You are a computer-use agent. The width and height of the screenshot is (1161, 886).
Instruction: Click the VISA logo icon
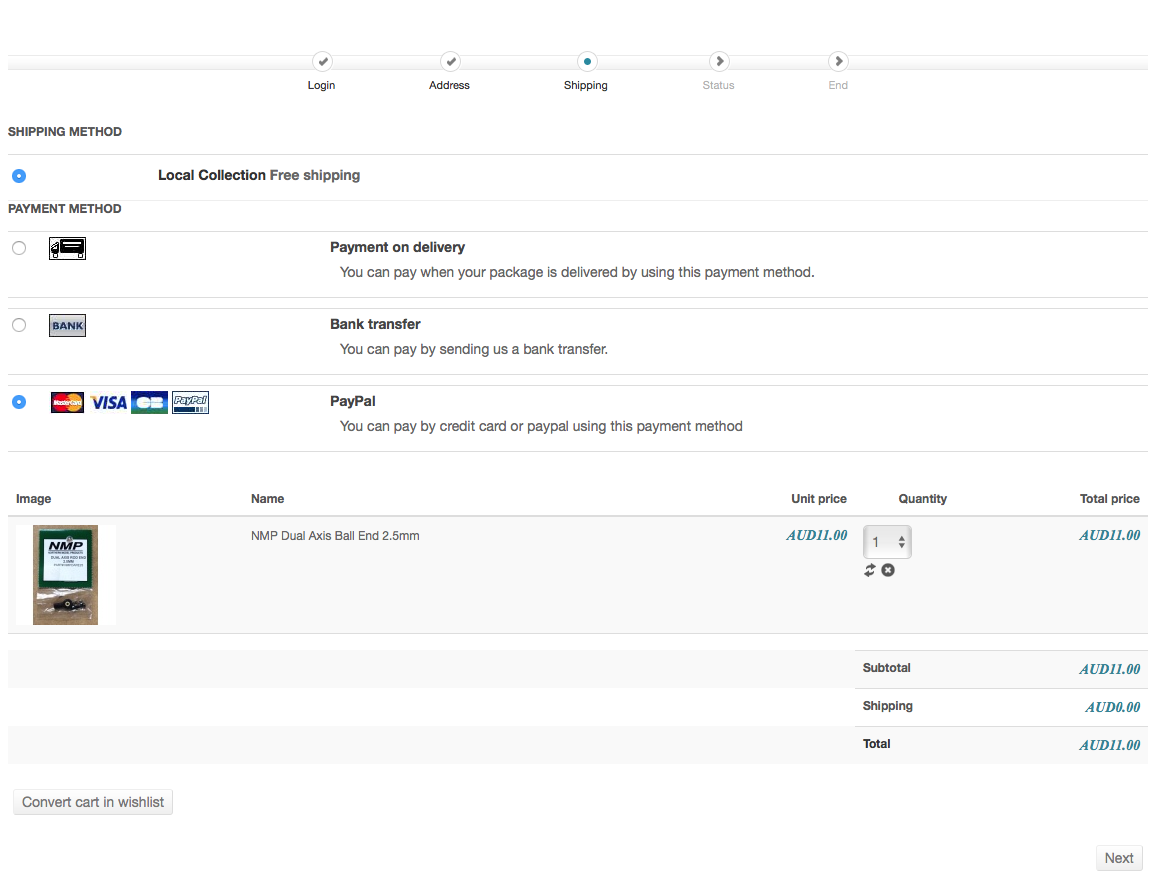[109, 402]
